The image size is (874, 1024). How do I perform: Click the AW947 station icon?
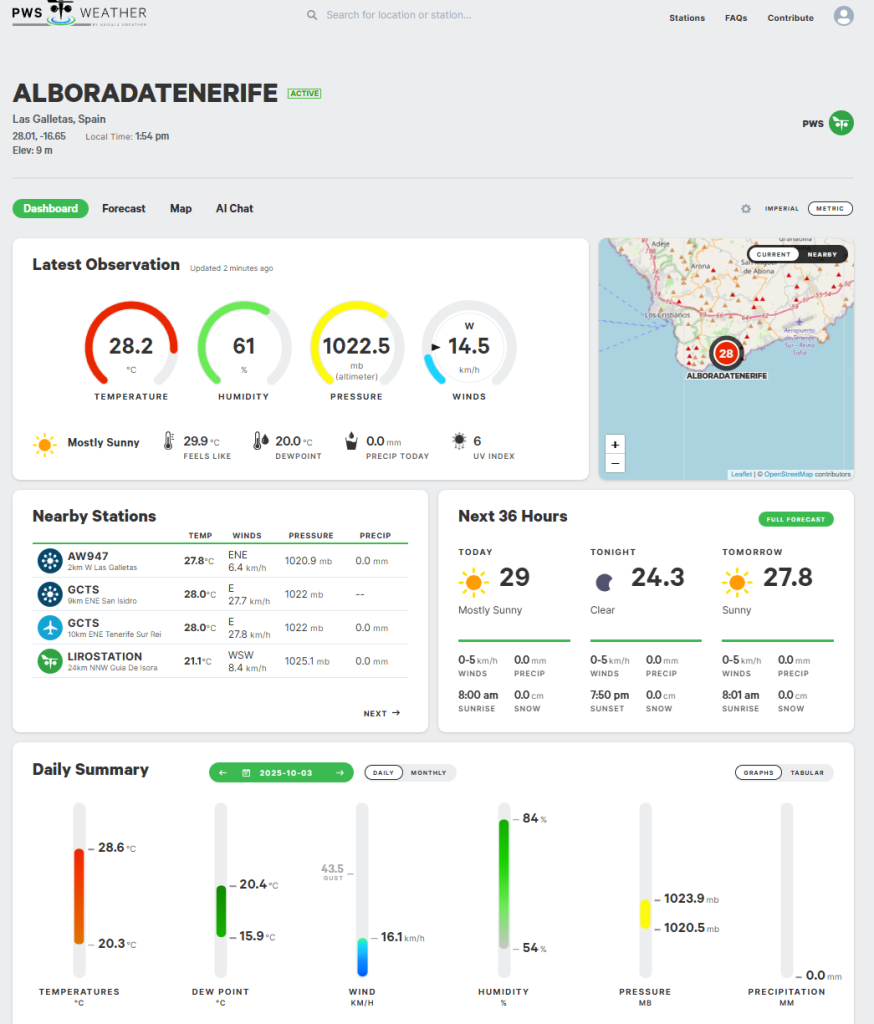(x=50, y=561)
